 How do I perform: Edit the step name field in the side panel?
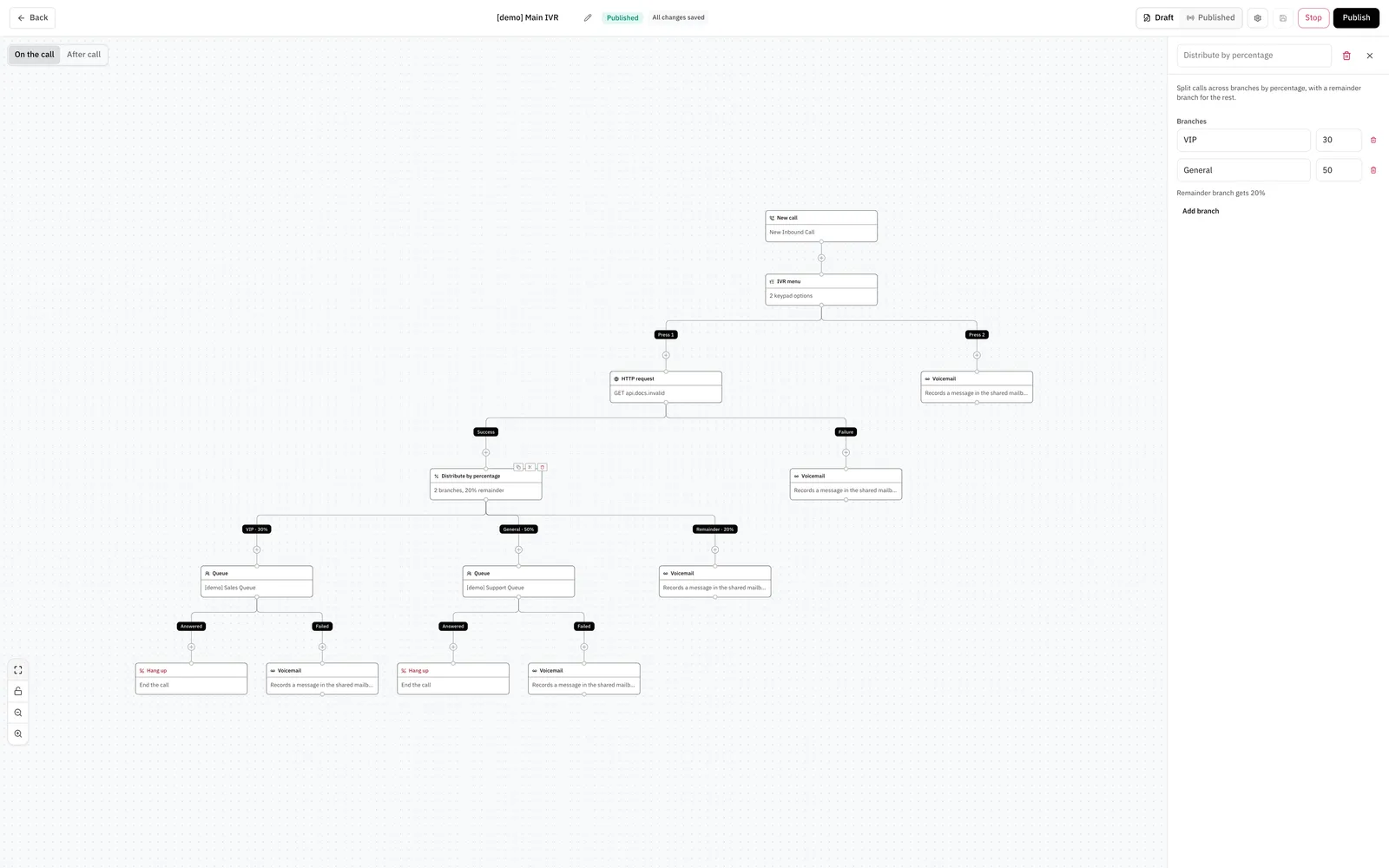tap(1254, 56)
